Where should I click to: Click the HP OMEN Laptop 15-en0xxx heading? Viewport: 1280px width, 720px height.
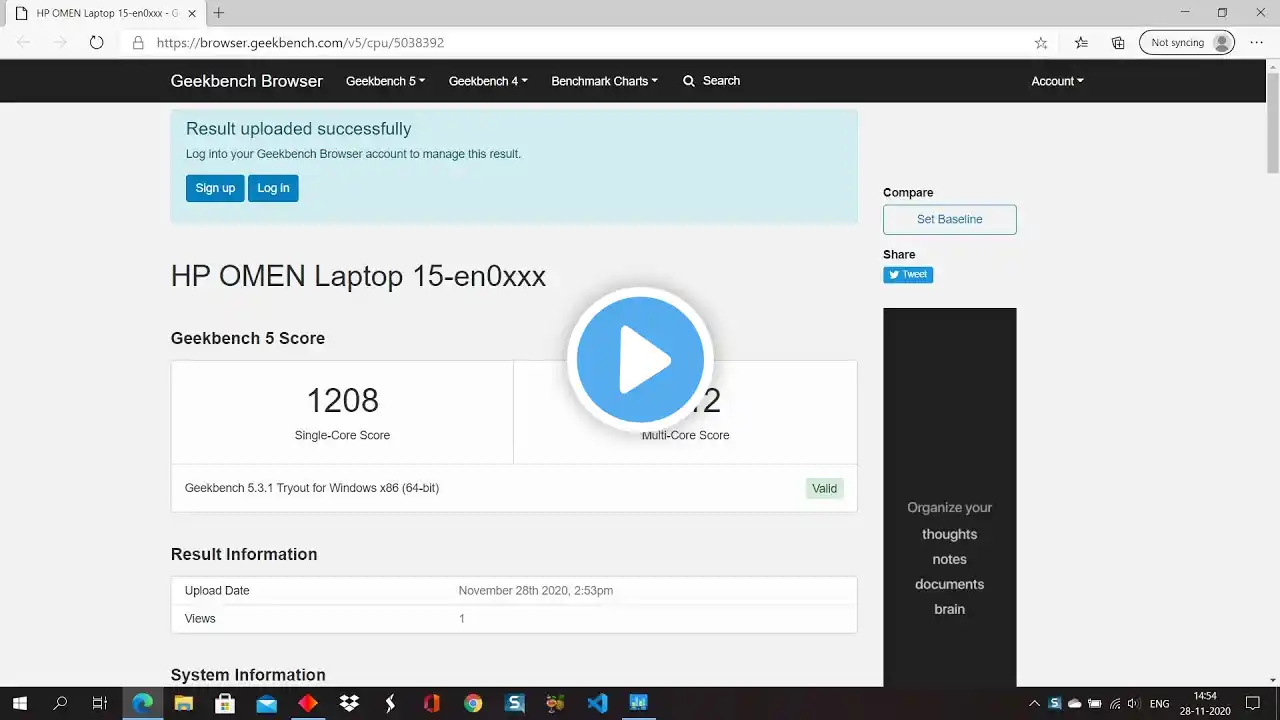tap(358, 276)
